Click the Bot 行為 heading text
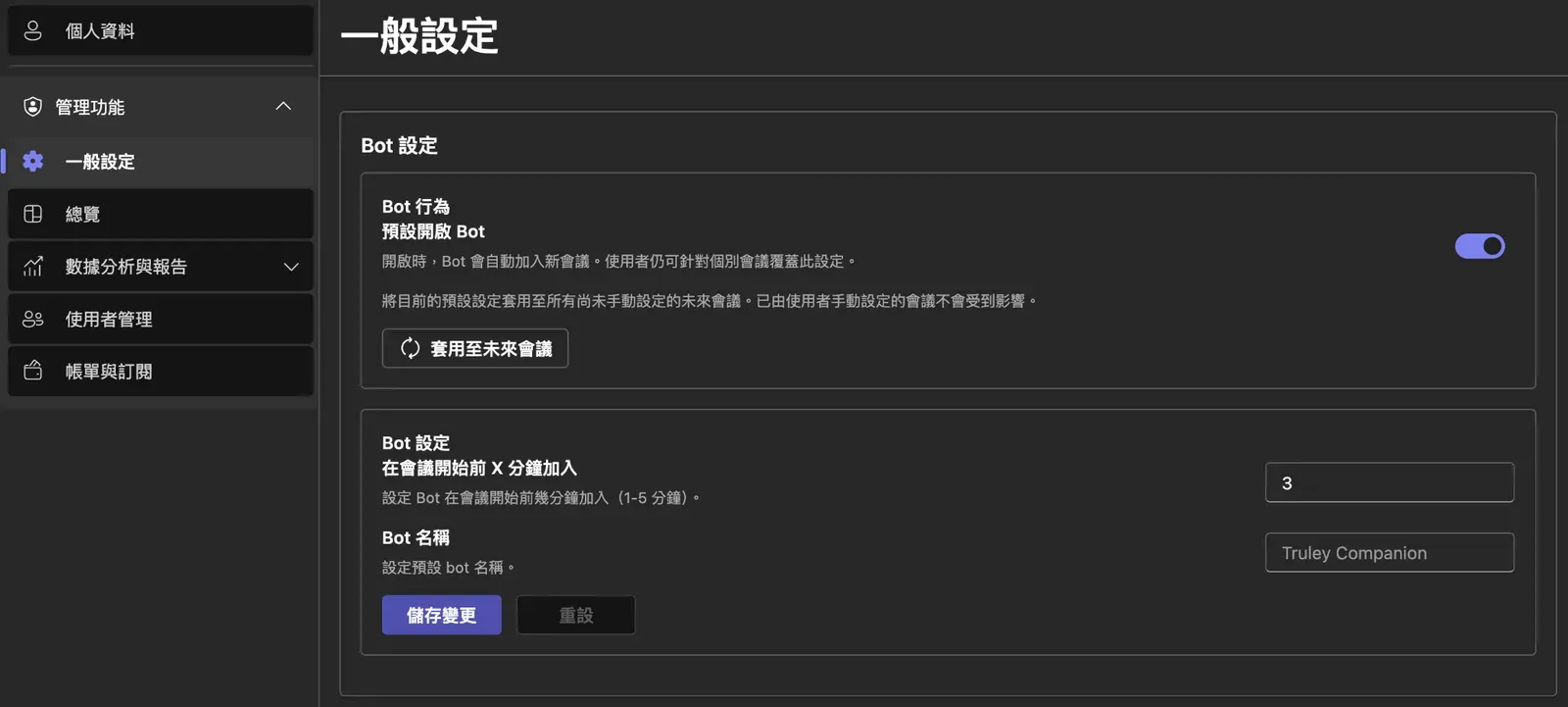1568x707 pixels. click(416, 206)
